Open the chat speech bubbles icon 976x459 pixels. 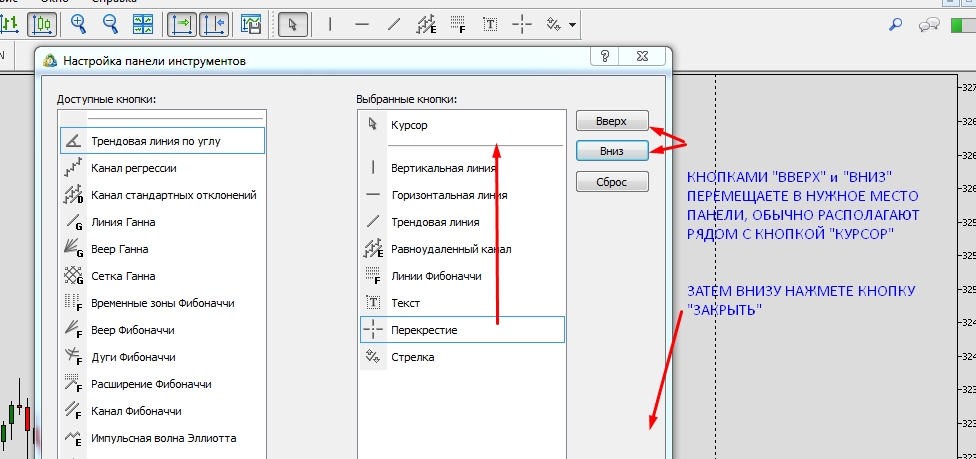click(929, 25)
